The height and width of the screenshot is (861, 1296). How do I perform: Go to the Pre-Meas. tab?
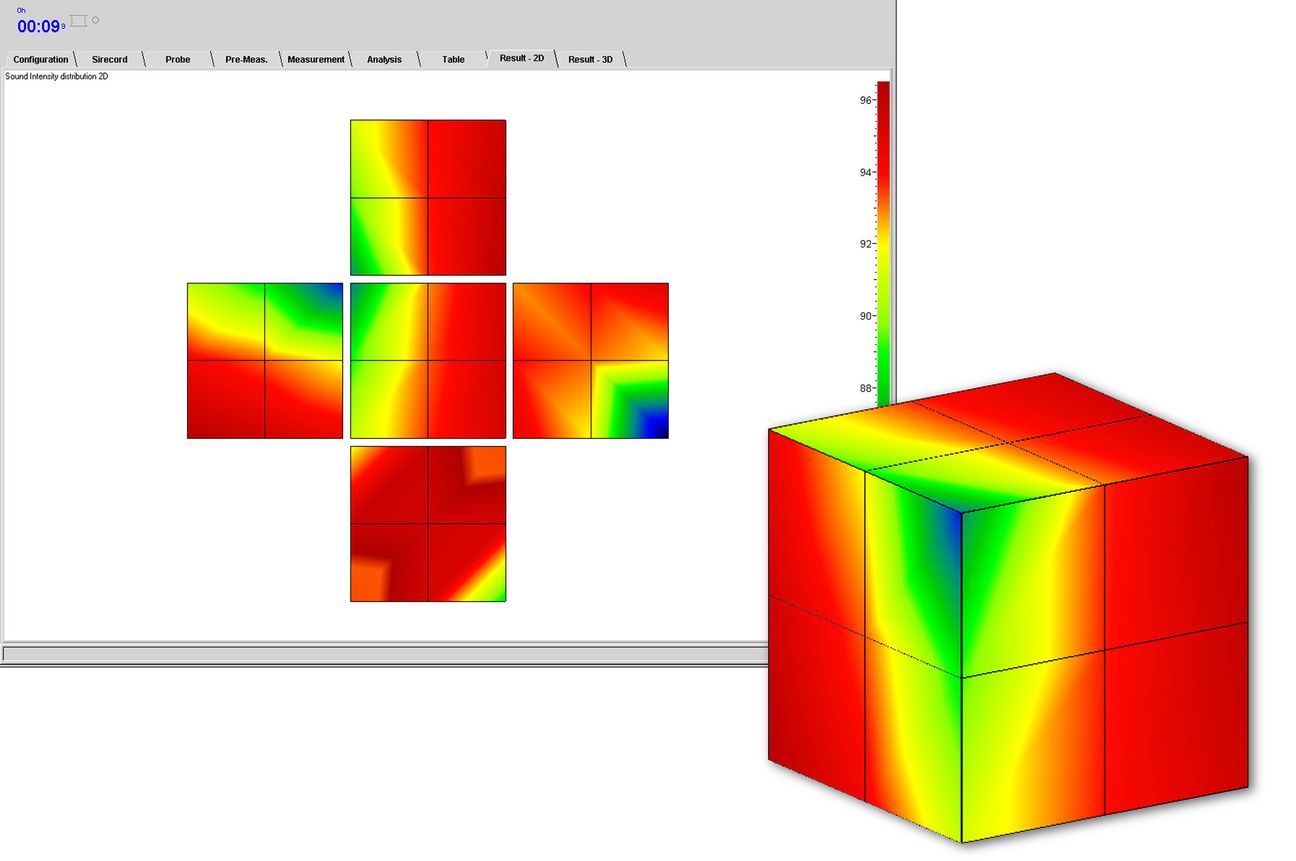coord(246,60)
